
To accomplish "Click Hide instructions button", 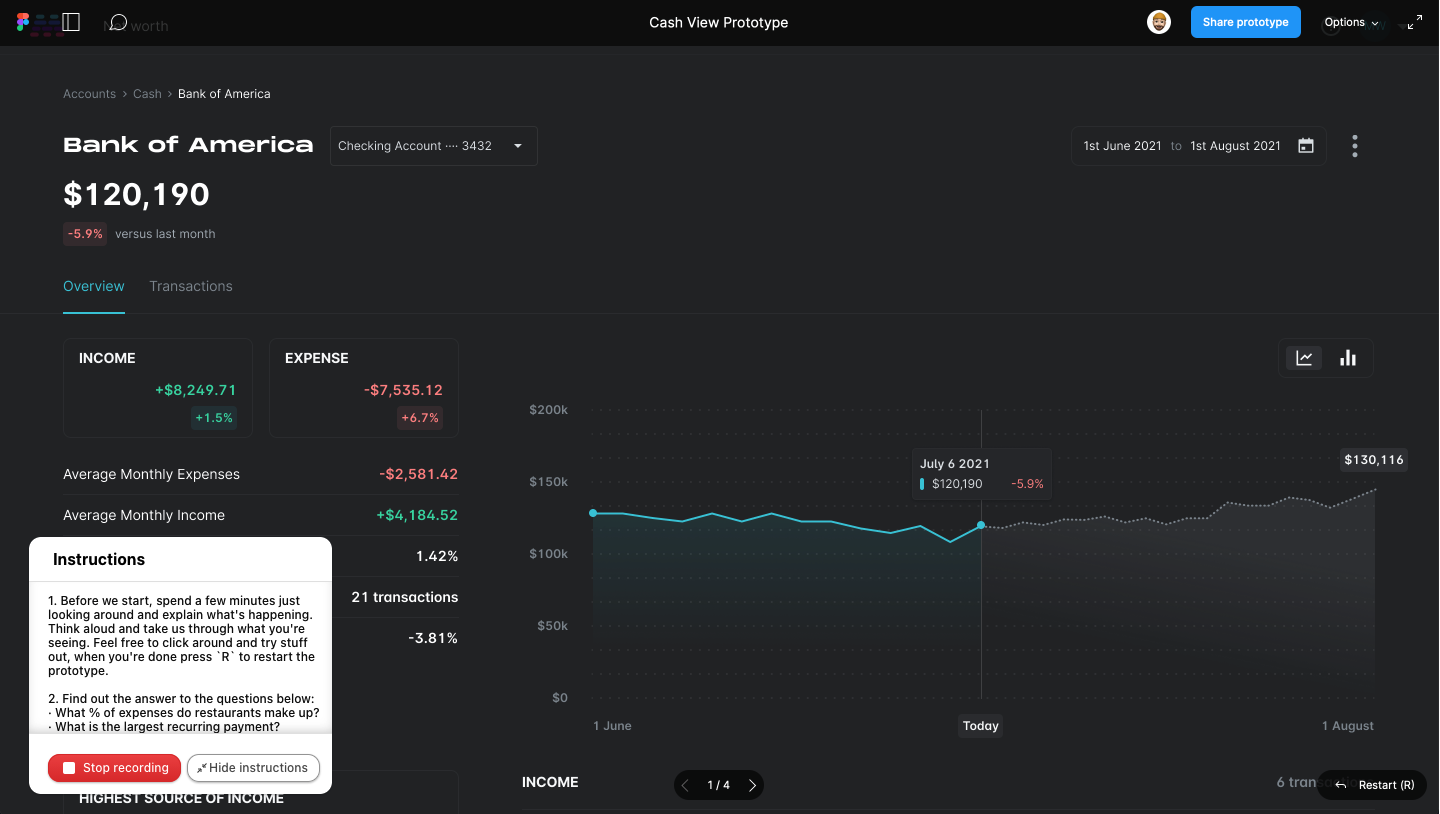I will click(253, 768).
